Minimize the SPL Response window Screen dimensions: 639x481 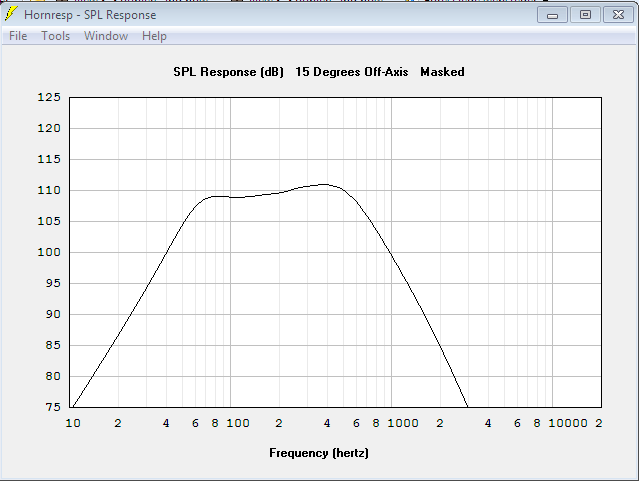pyautogui.click(x=552, y=15)
